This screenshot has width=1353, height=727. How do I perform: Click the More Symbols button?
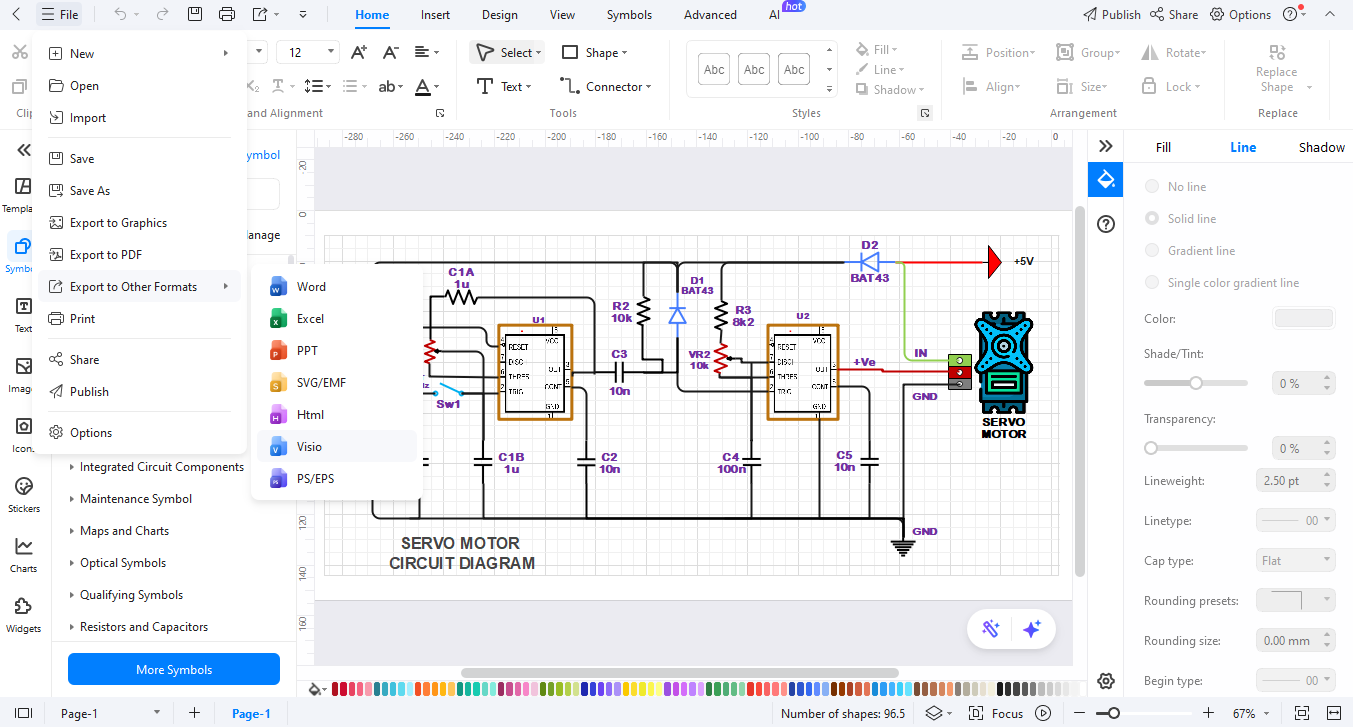pyautogui.click(x=174, y=670)
